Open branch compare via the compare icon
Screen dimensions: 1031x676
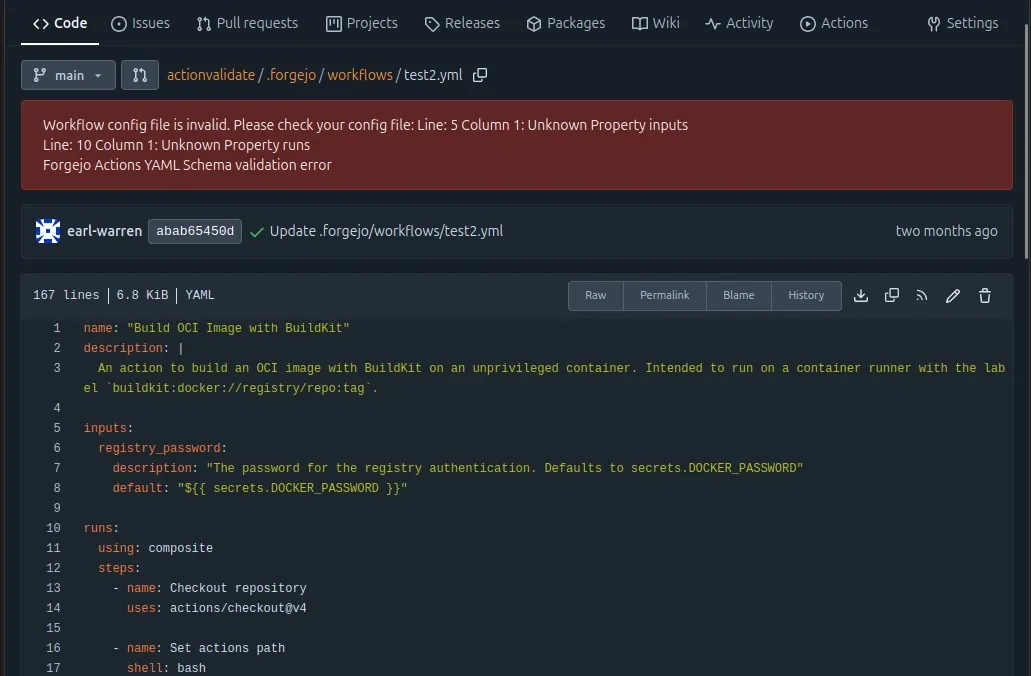pos(139,74)
